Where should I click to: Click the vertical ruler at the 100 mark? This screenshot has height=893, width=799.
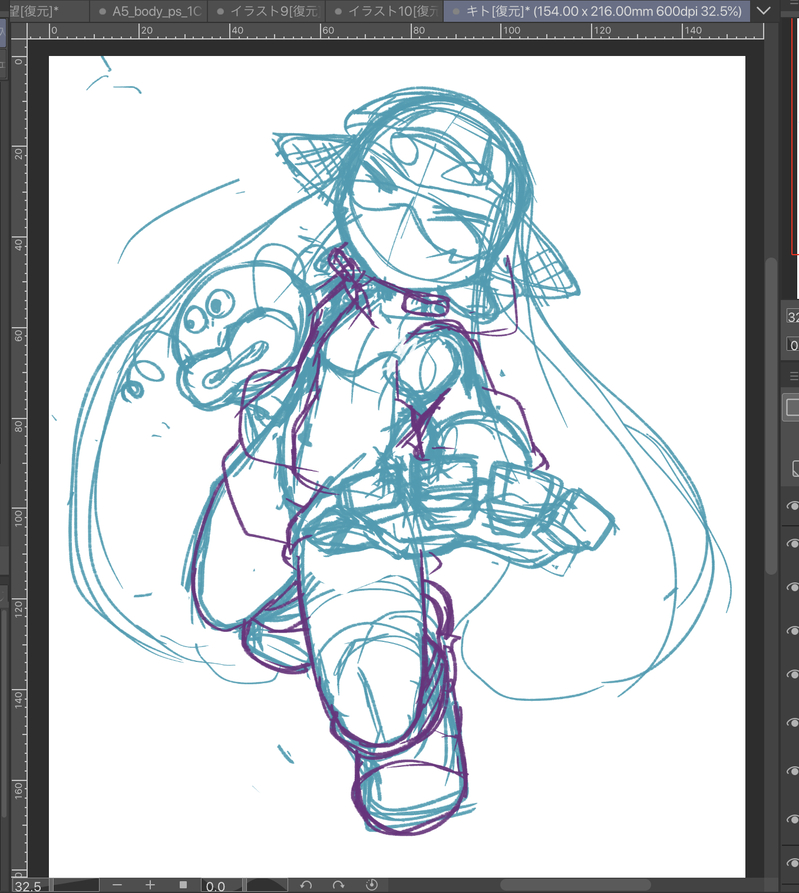pyautogui.click(x=18, y=517)
